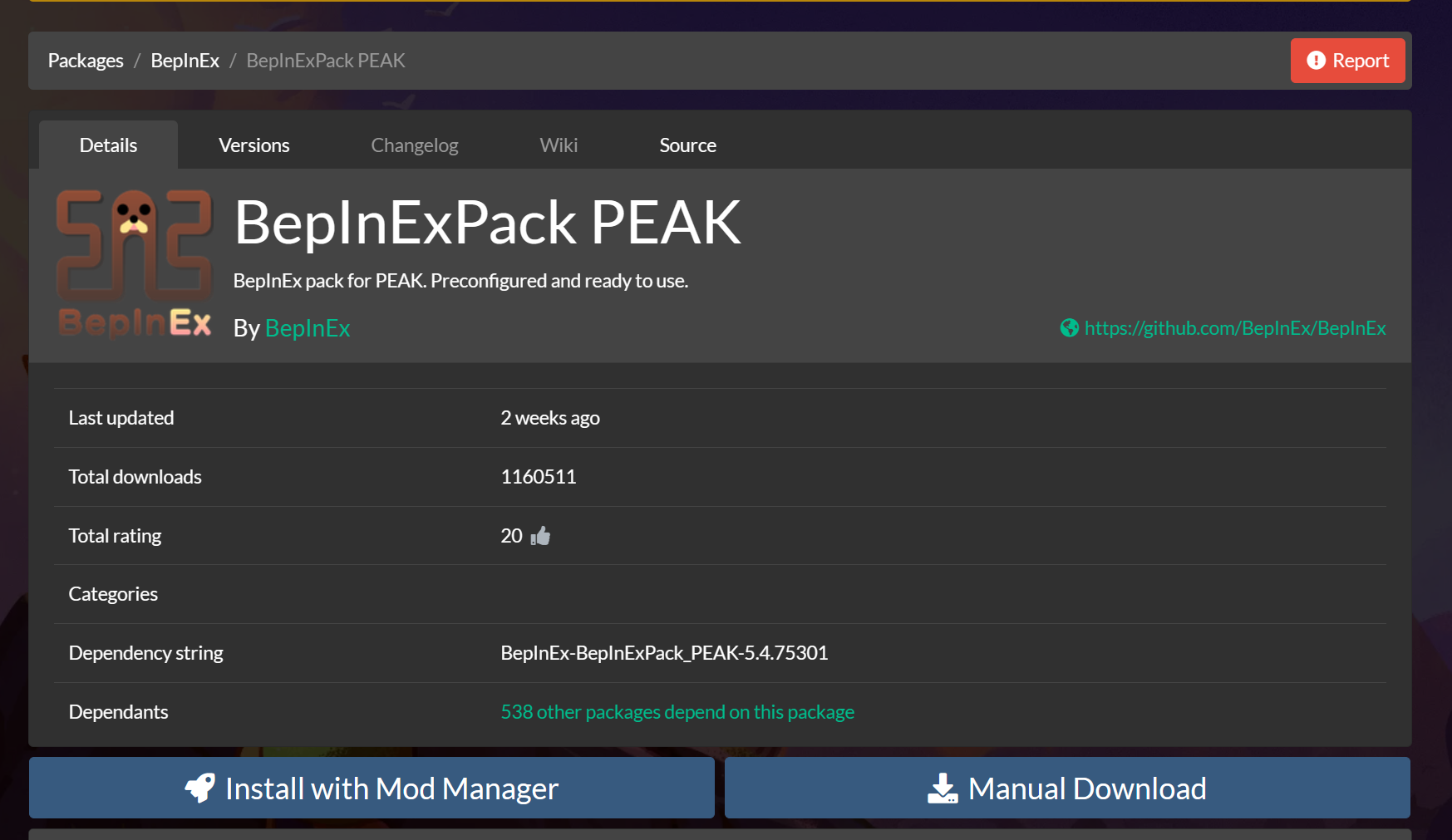Click the '2 weeks ago' last updated value
Image resolution: width=1452 pixels, height=840 pixels.
(550, 418)
